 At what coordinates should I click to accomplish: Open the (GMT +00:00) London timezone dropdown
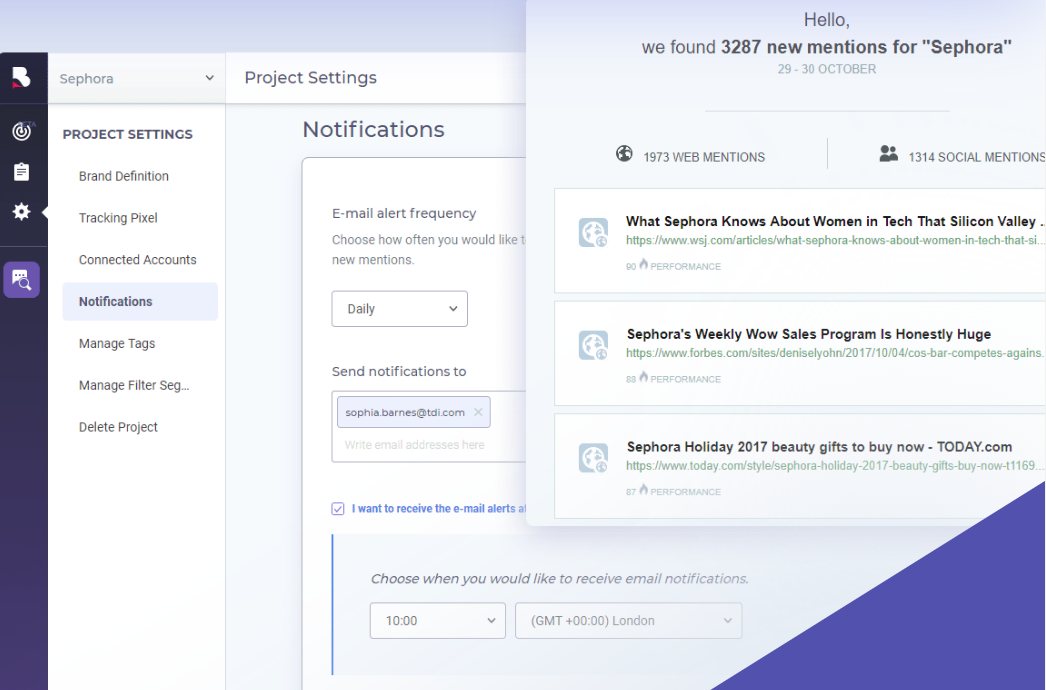[x=628, y=621]
